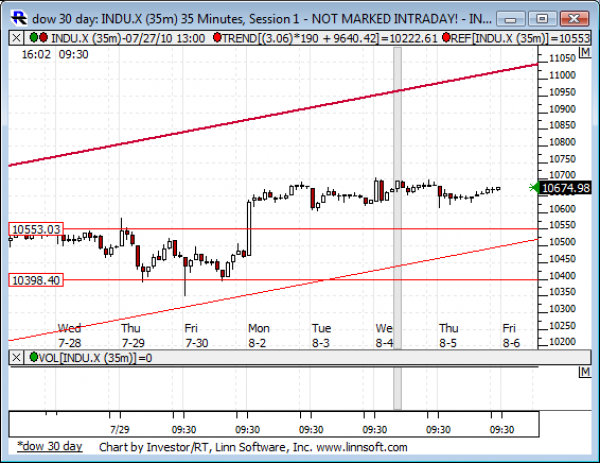This screenshot has width=600, height=463.
Task: Click the red REF indicator dot
Action: (446, 37)
